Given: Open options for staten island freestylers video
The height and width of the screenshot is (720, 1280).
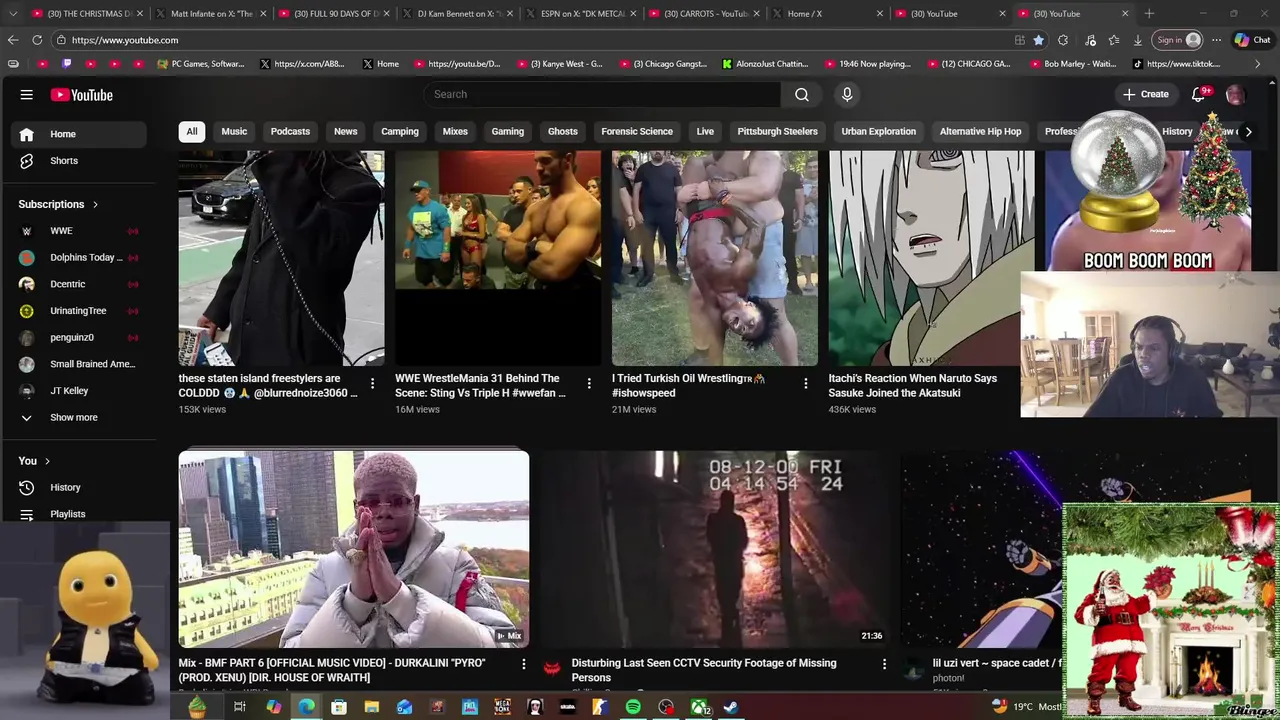Looking at the screenshot, I should pyautogui.click(x=373, y=384).
